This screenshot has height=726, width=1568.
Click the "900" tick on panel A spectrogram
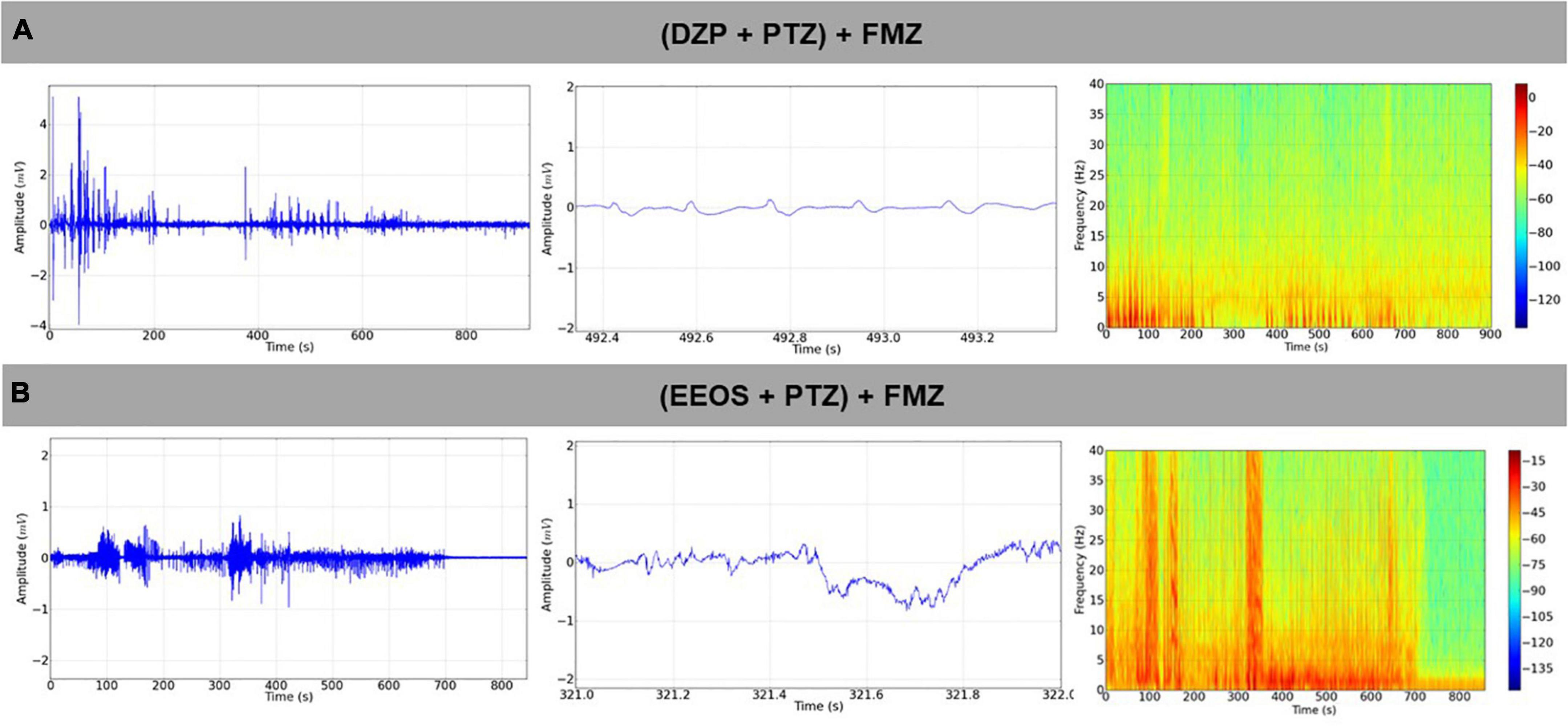coord(1490,334)
